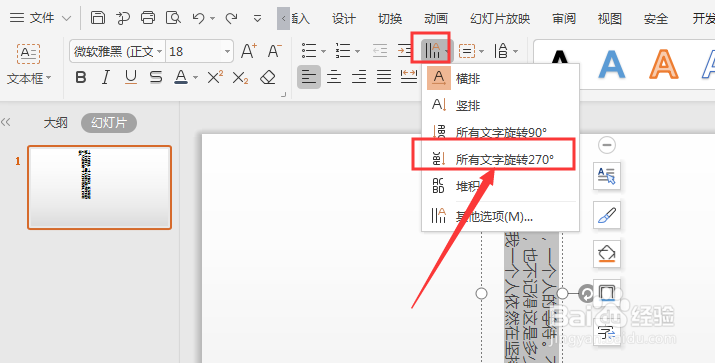Image resolution: width=715 pixels, height=363 pixels.
Task: Expand the font color dropdown arrow
Action: (195, 78)
